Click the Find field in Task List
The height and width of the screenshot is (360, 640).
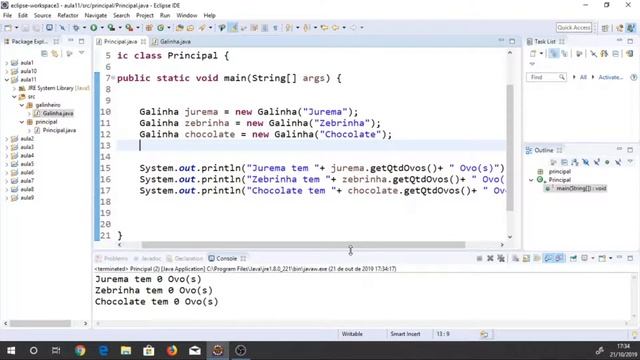coord(546,77)
